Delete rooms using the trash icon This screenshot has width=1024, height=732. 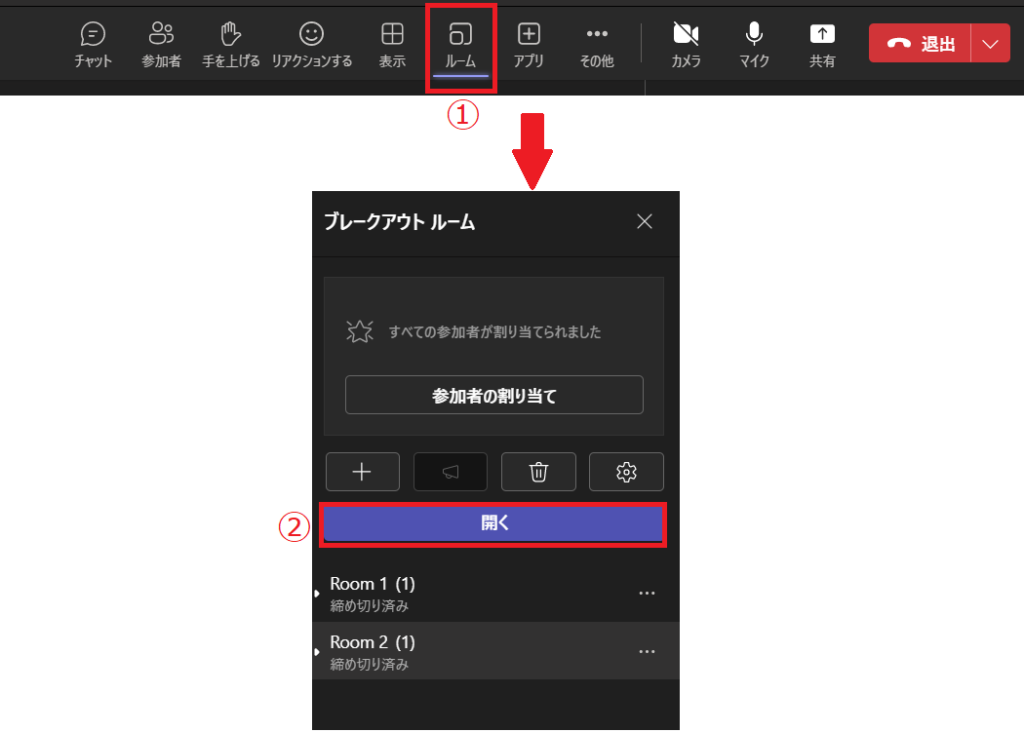click(x=538, y=472)
